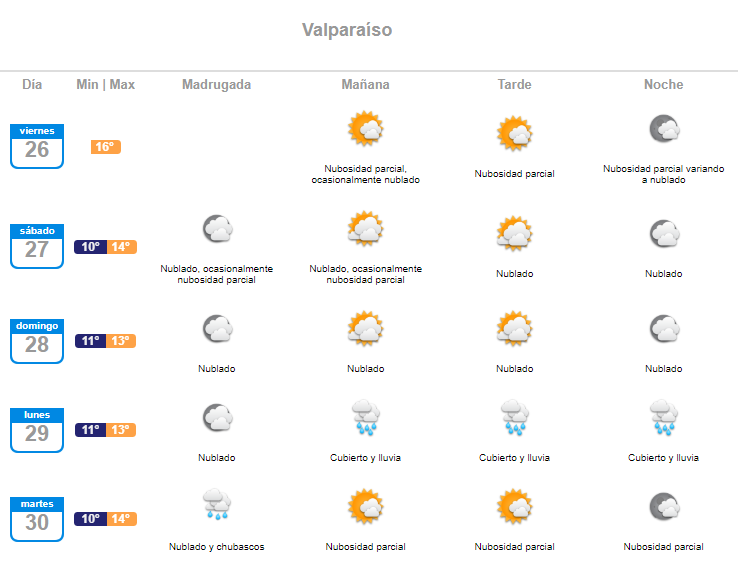Click Saturday early morning cloud icon

pyautogui.click(x=217, y=230)
